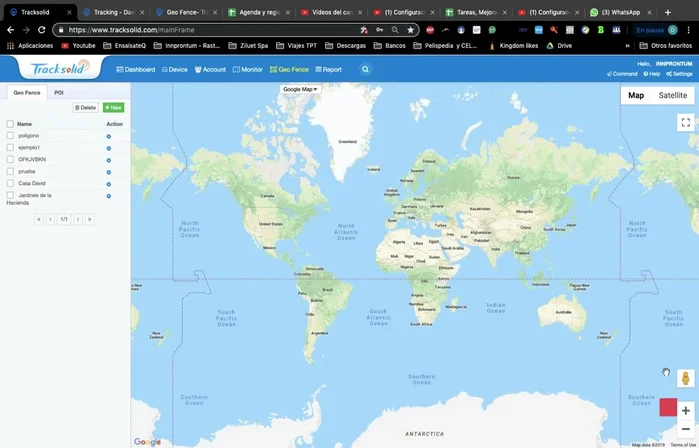Check the Jardines de la Hacienda checkbox

tap(10, 195)
